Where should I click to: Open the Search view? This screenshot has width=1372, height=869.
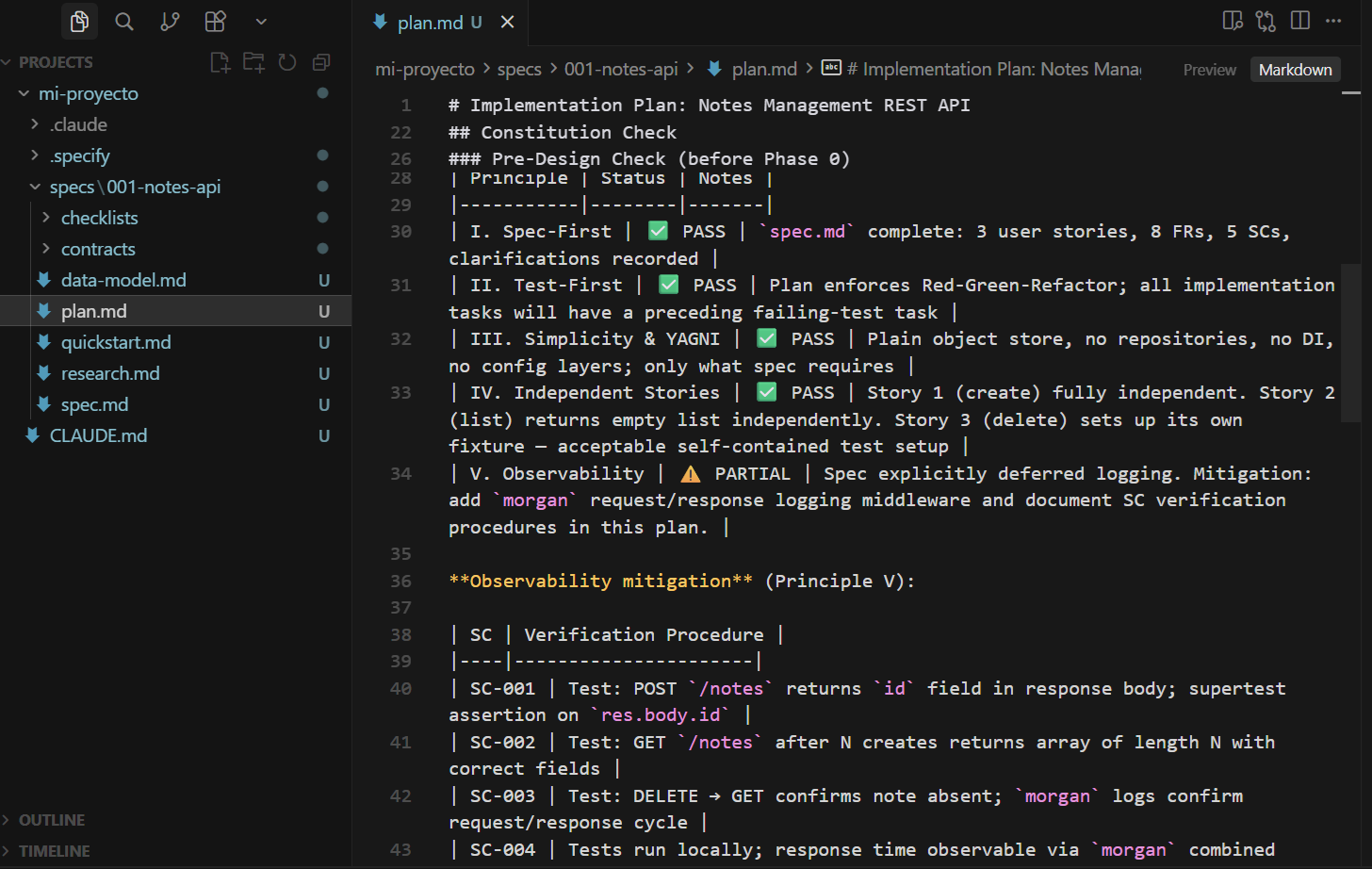pyautogui.click(x=124, y=22)
